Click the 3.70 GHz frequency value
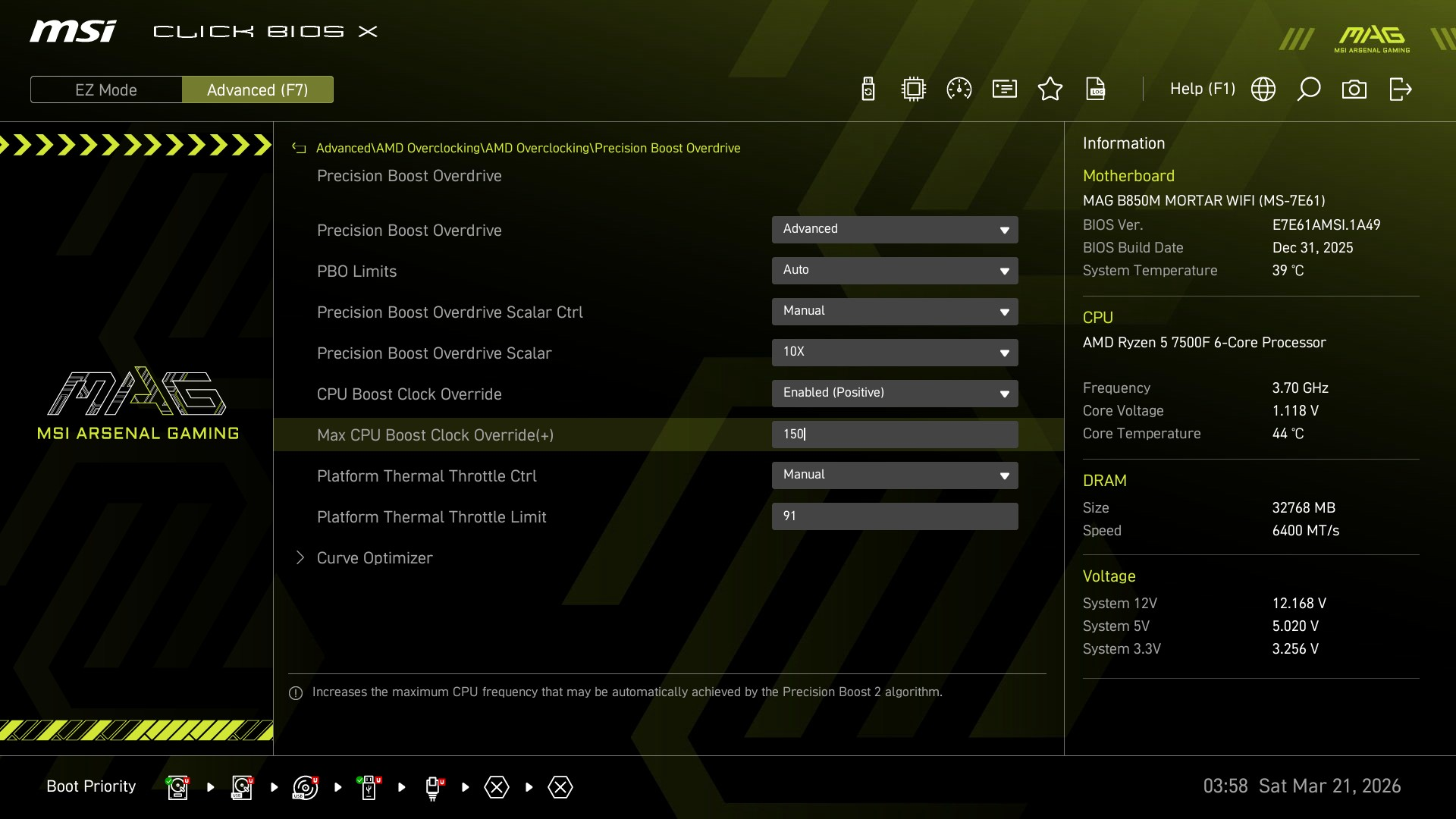1456x819 pixels. (1301, 388)
